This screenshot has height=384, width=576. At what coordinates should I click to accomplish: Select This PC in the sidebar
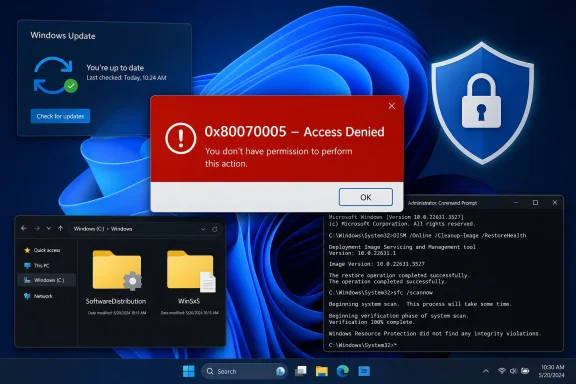click(x=46, y=265)
